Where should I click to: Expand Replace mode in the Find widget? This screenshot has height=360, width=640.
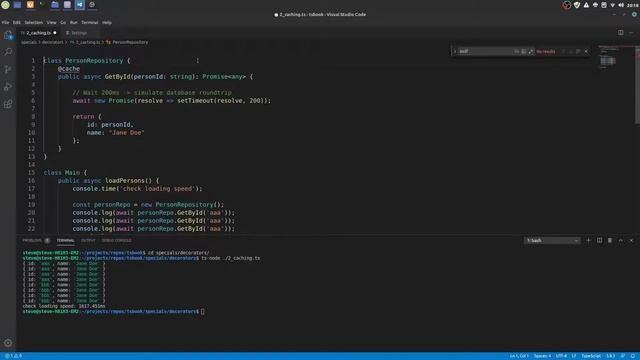[455, 51]
